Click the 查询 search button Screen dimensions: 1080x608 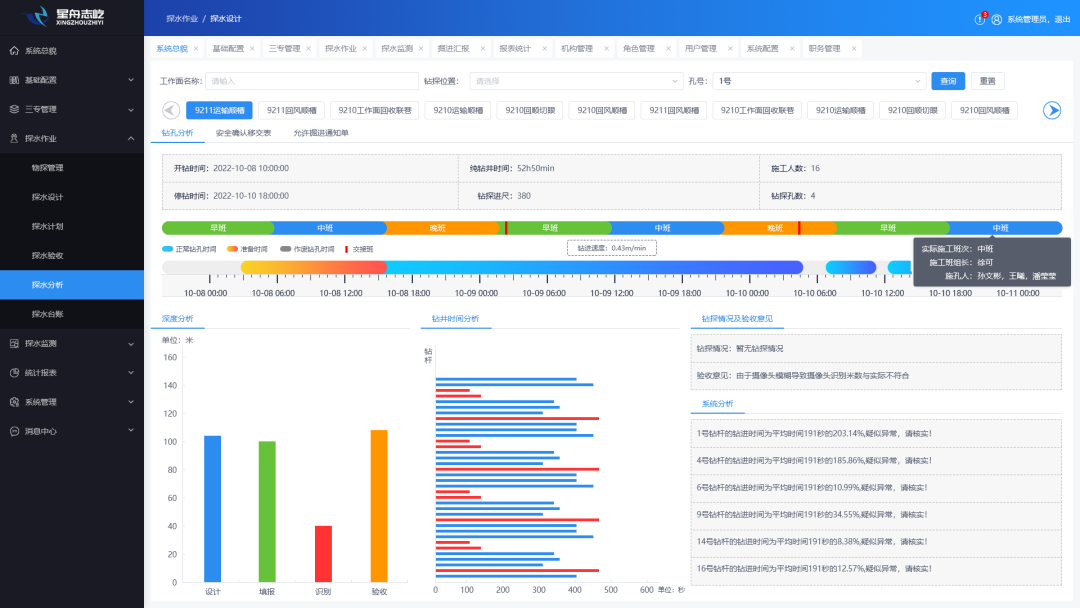pos(948,81)
